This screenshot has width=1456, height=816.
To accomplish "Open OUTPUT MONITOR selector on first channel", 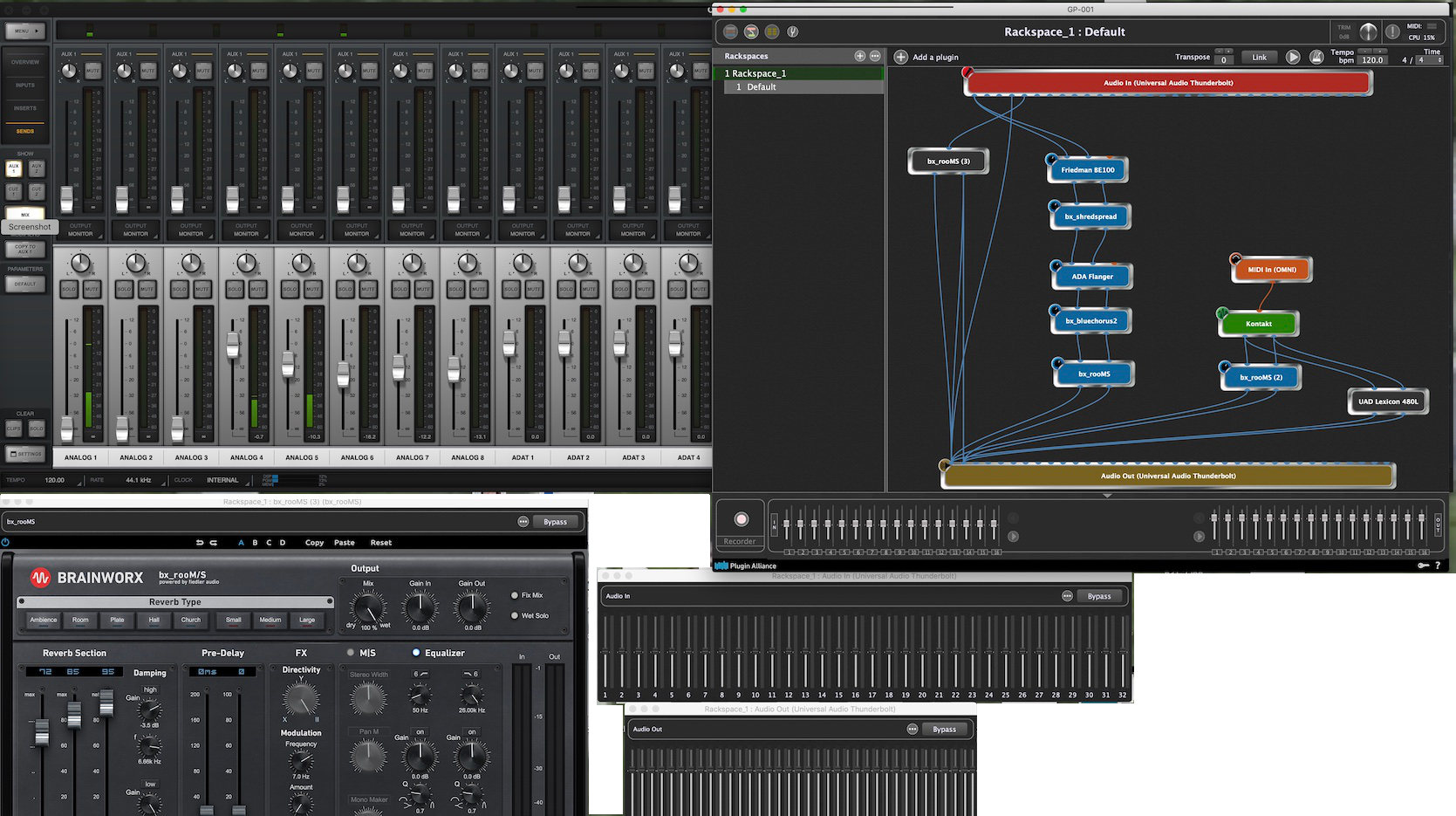I will 80,230.
